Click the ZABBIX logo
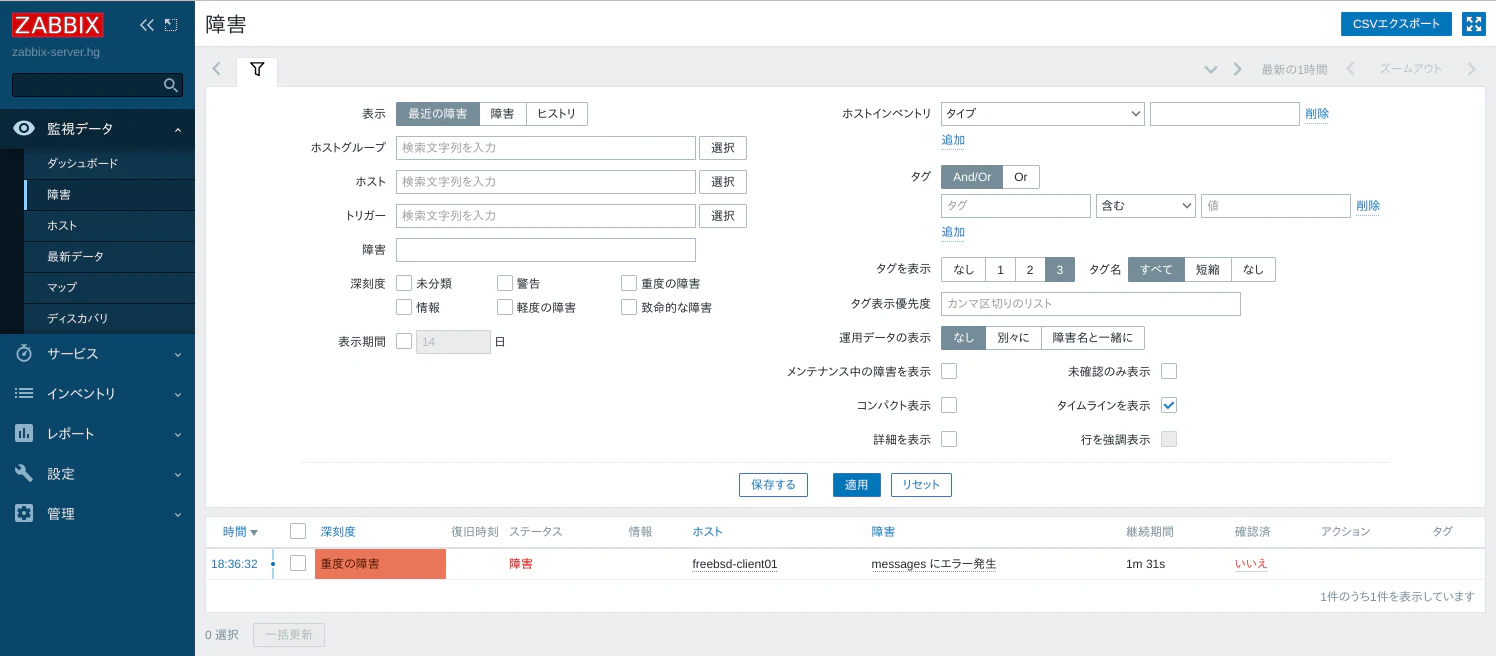 tap(58, 25)
